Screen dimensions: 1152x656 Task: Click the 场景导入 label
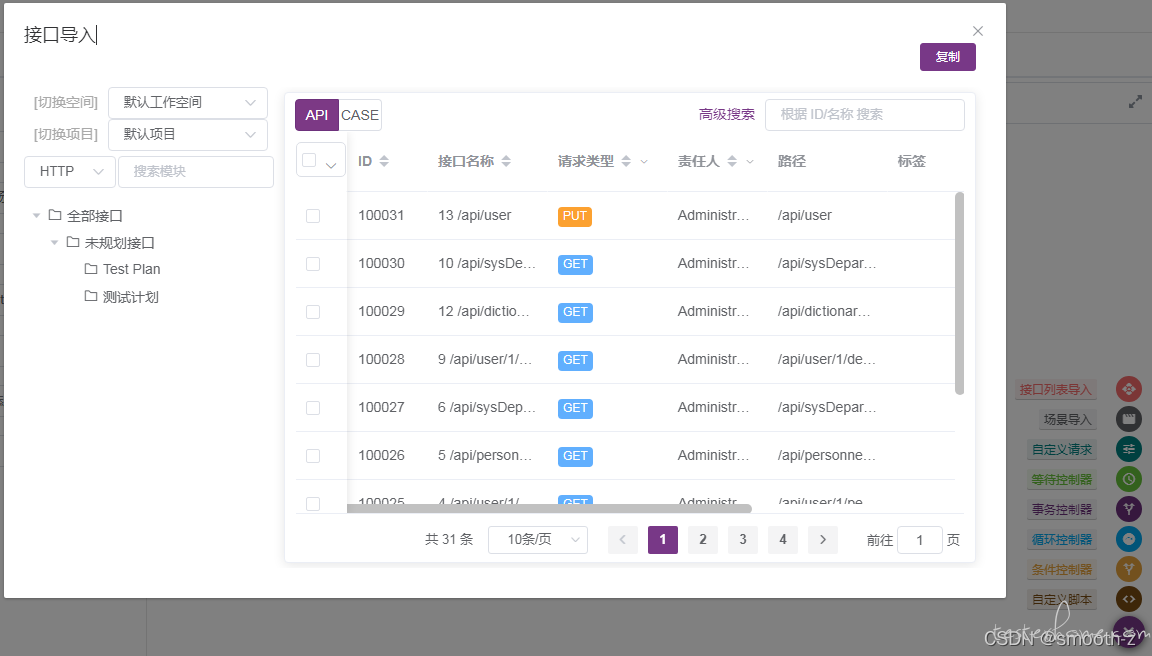point(1068,419)
